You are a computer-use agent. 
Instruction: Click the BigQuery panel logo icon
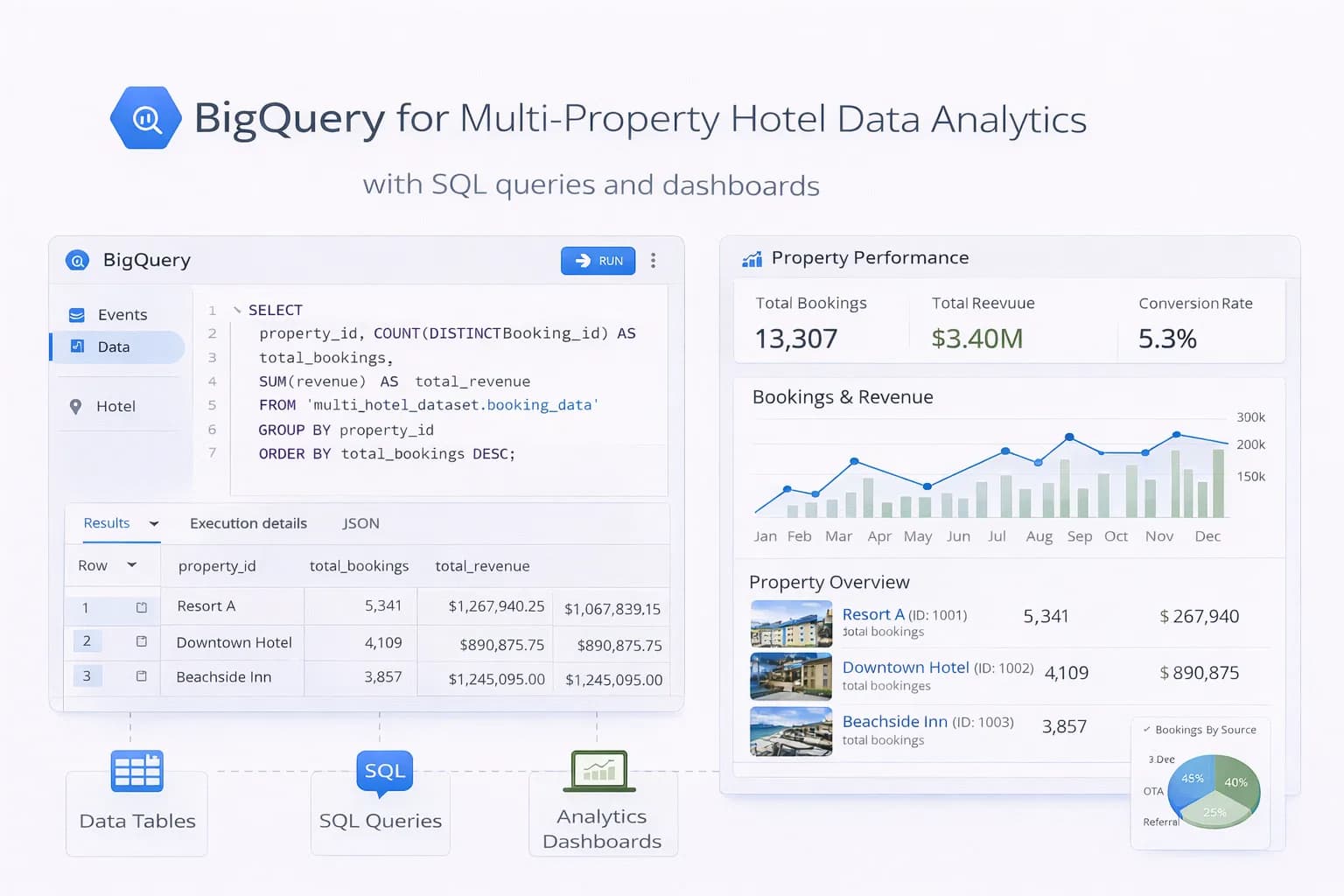(78, 260)
